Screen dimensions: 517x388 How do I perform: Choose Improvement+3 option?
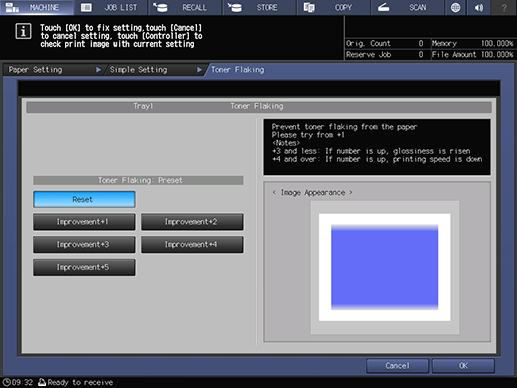pyautogui.click(x=84, y=245)
